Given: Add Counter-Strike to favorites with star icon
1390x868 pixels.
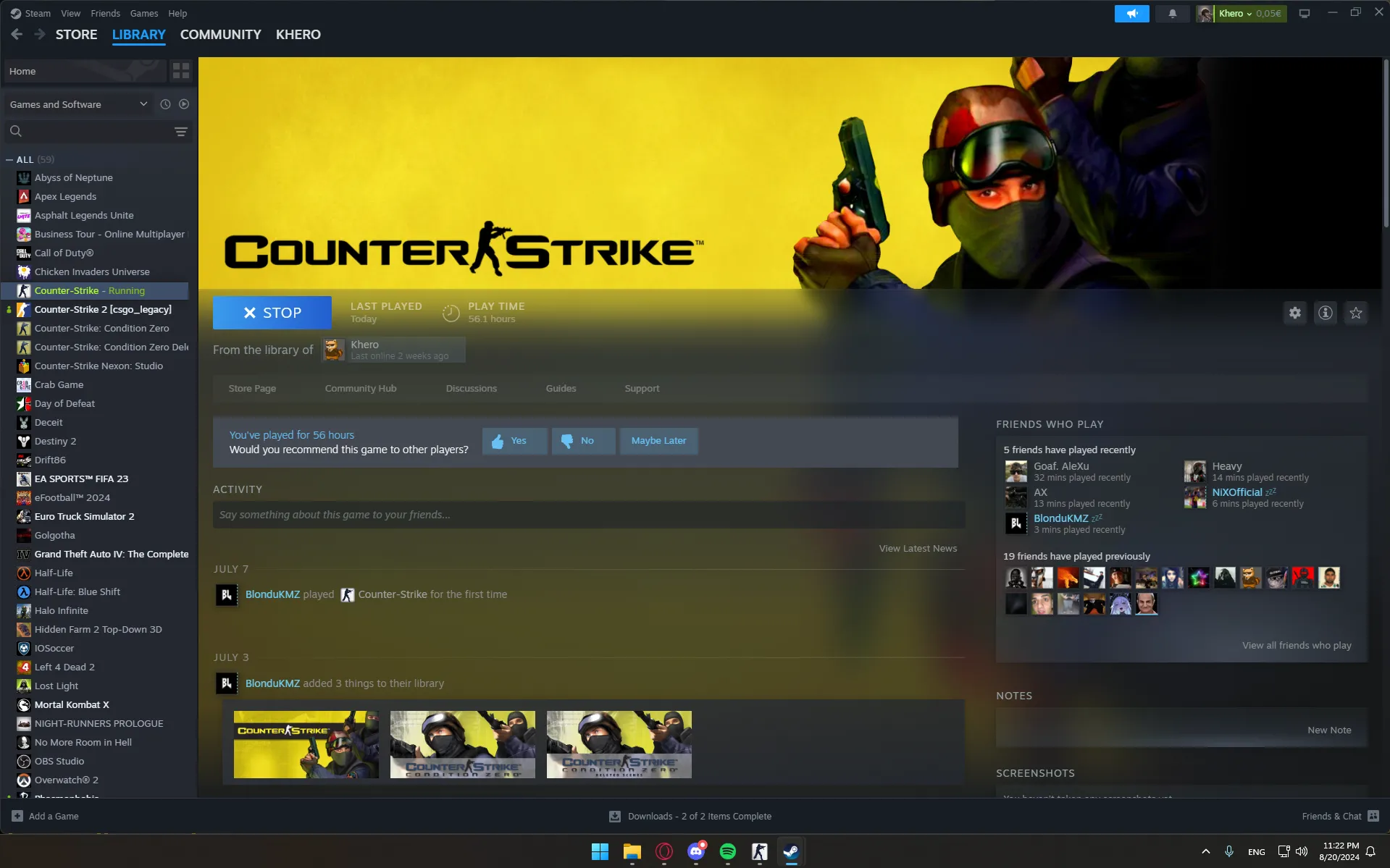Looking at the screenshot, I should [1355, 313].
